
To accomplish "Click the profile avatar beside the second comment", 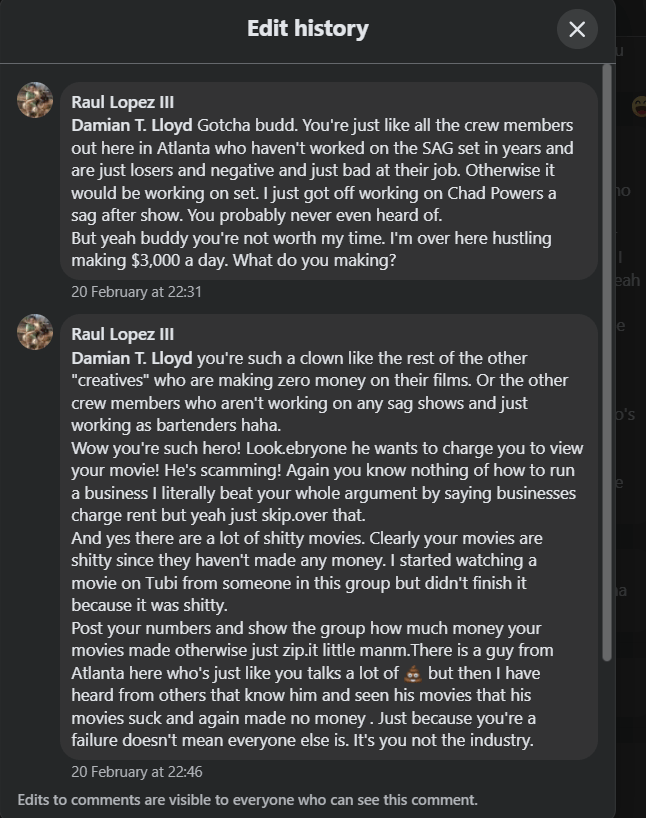I will point(35,331).
